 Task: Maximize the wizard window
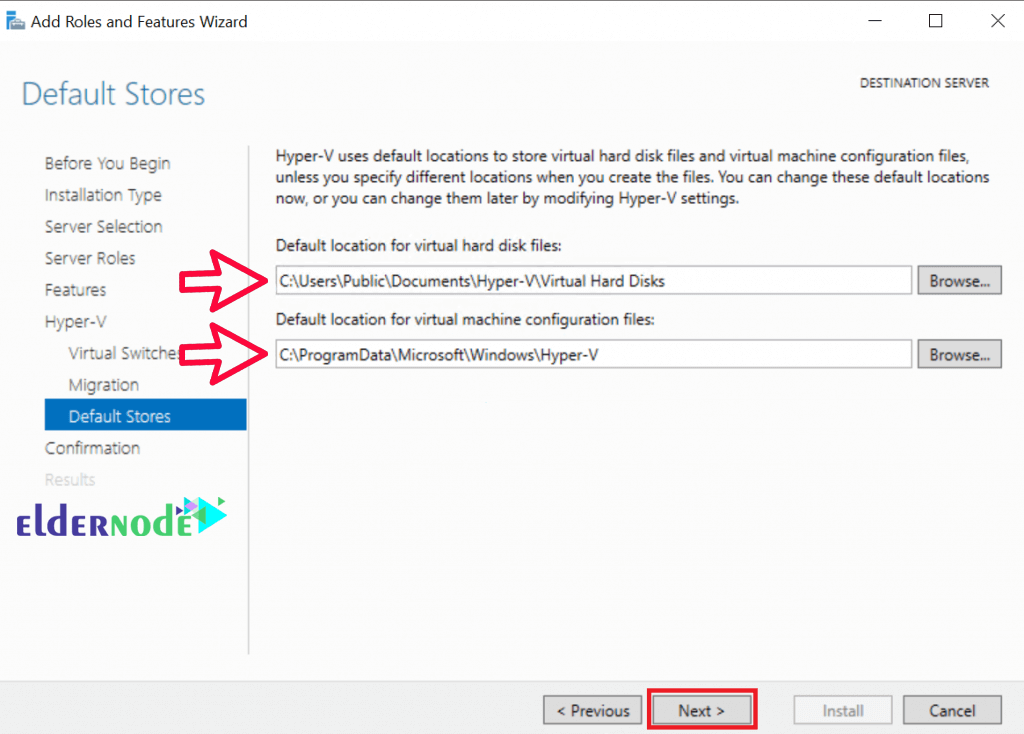[x=935, y=21]
